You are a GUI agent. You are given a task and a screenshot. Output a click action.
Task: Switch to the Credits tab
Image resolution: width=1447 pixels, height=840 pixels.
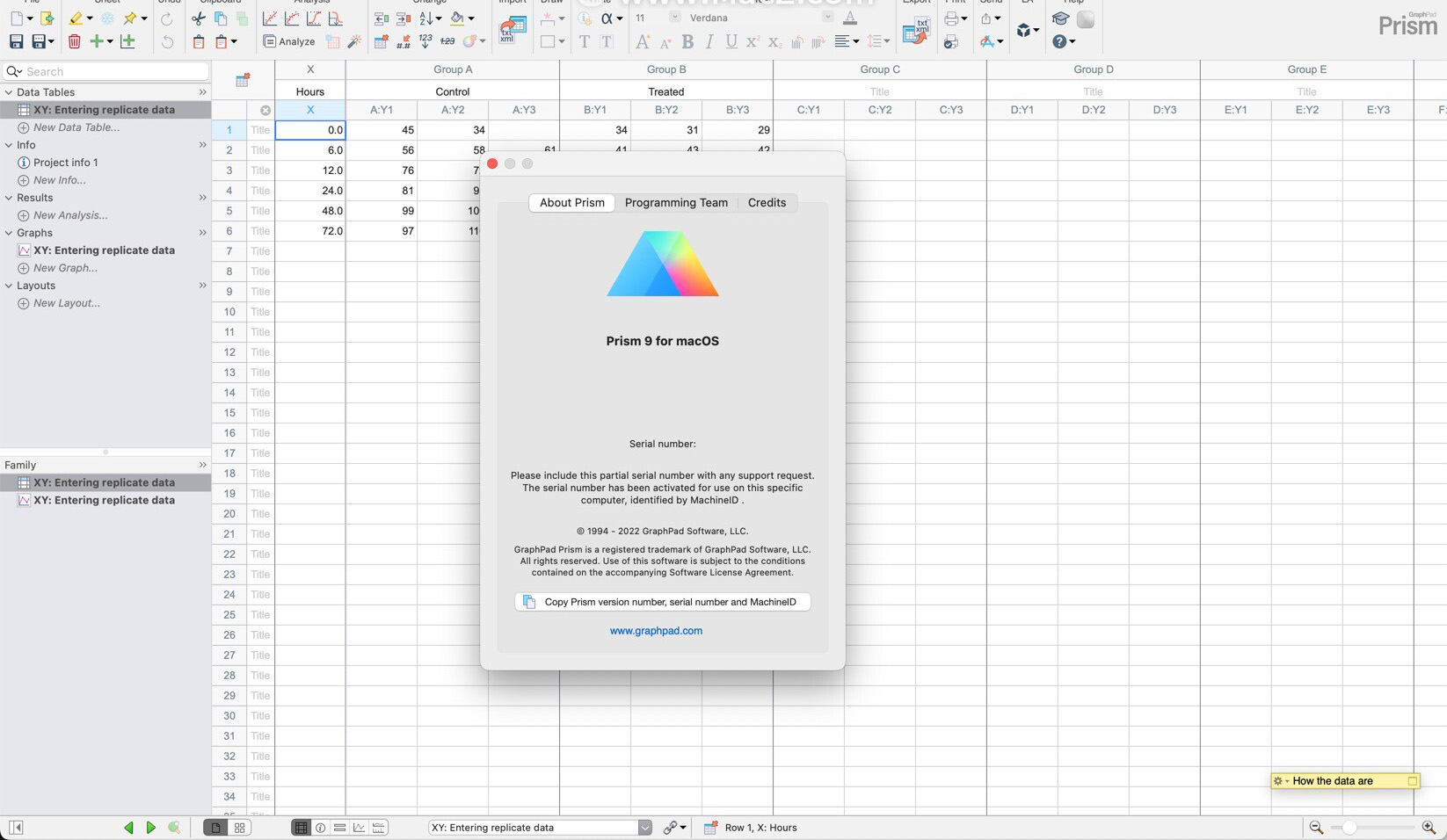[x=766, y=202]
